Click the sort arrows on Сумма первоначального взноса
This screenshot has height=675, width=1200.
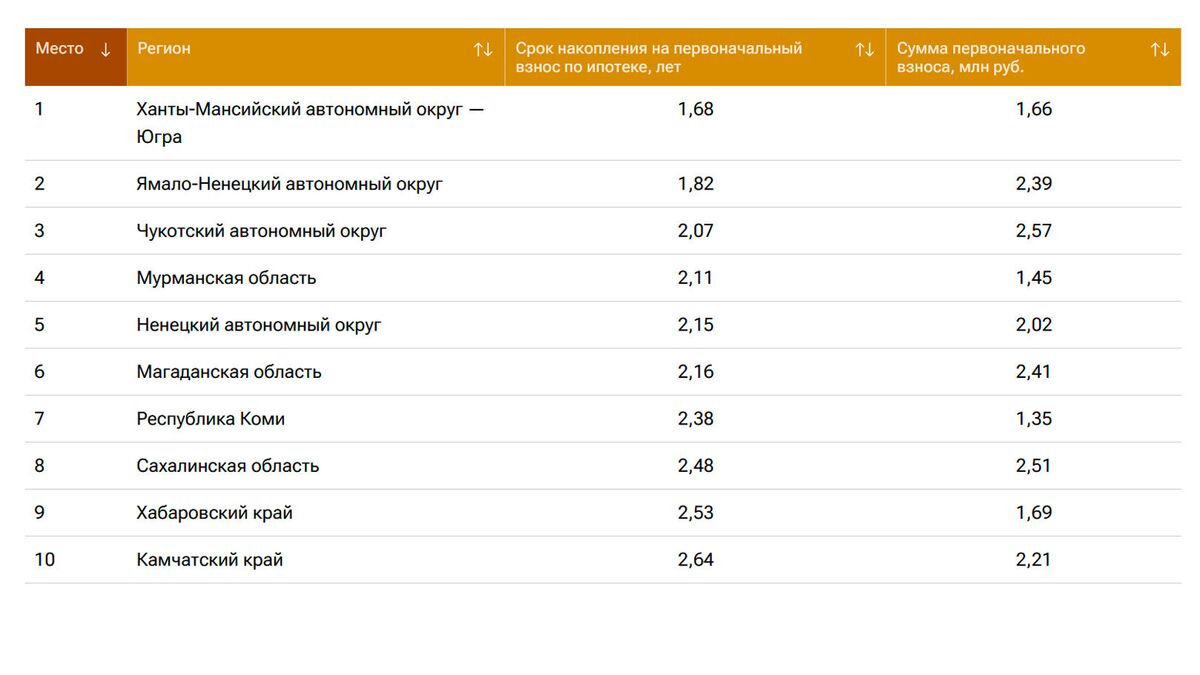pos(1160,47)
